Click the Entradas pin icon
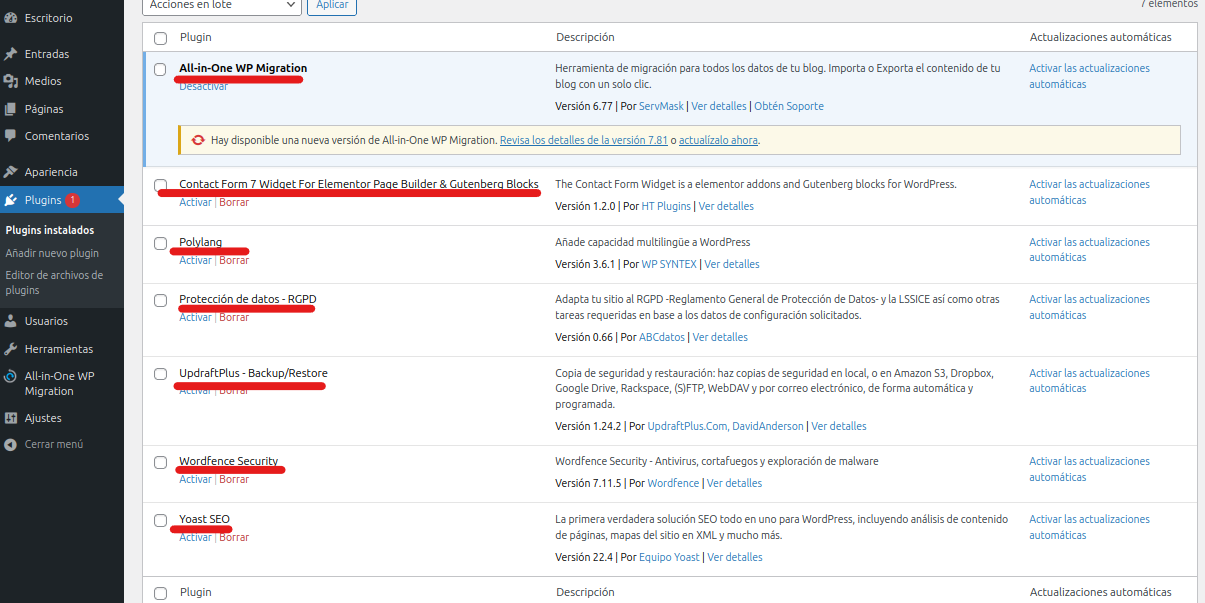1205x603 pixels. 11,54
